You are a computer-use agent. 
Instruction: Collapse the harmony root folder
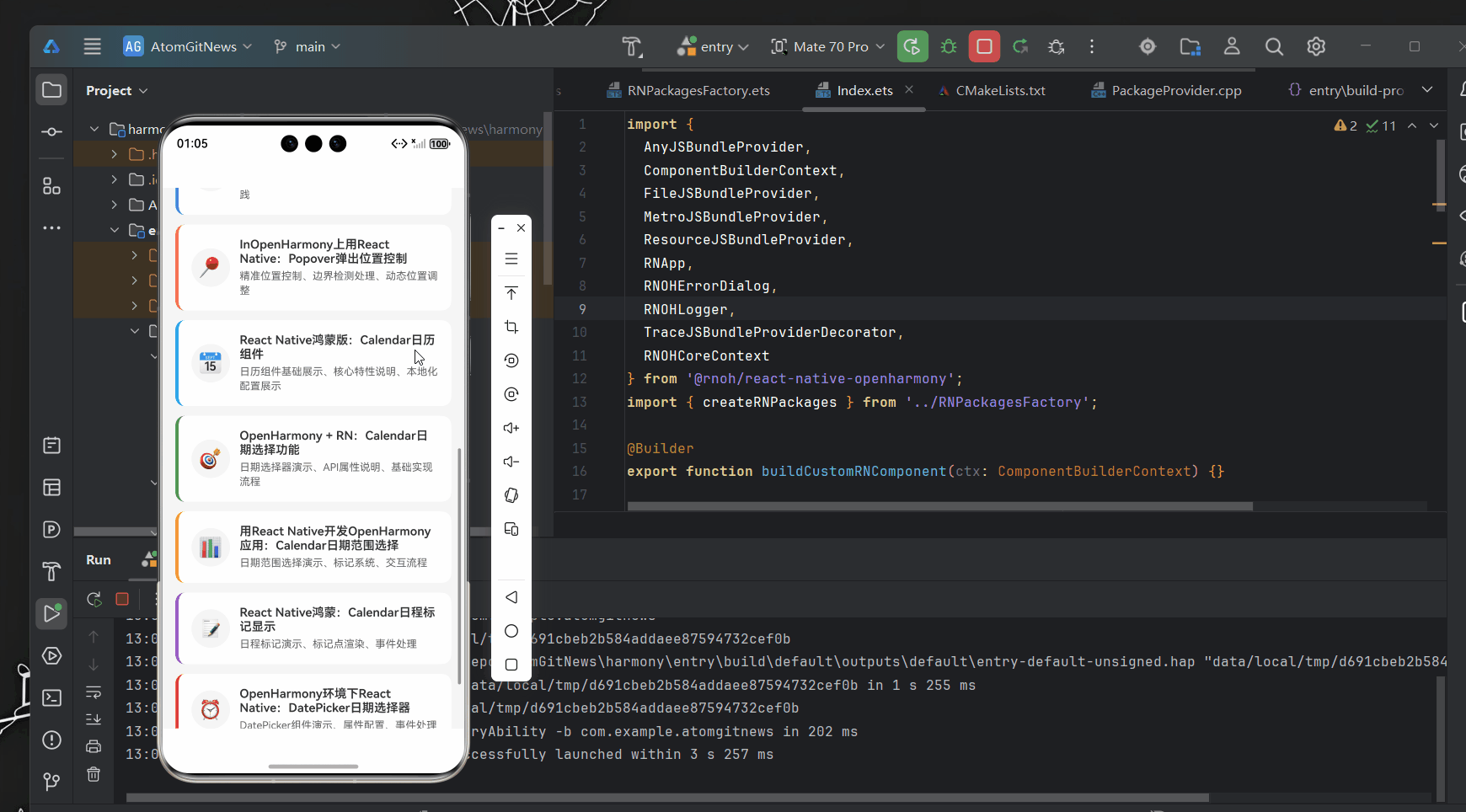point(94,129)
